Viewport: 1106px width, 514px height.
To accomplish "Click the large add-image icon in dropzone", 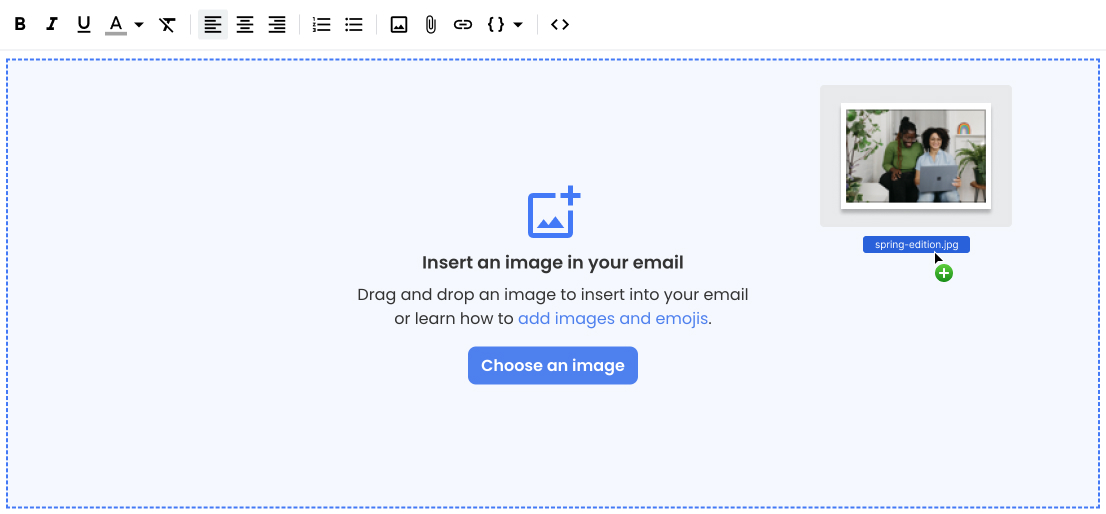I will coord(554,212).
